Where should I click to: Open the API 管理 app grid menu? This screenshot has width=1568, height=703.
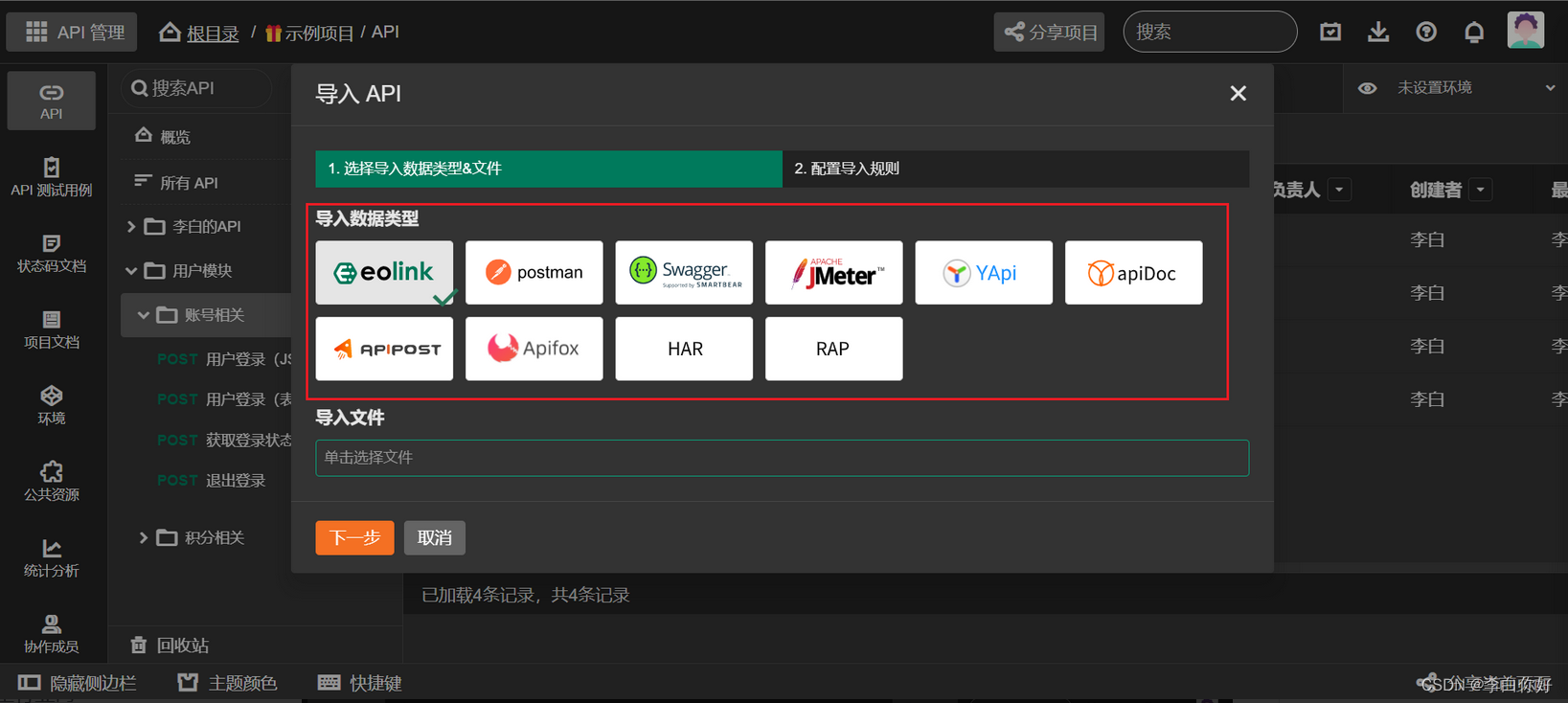pos(72,32)
